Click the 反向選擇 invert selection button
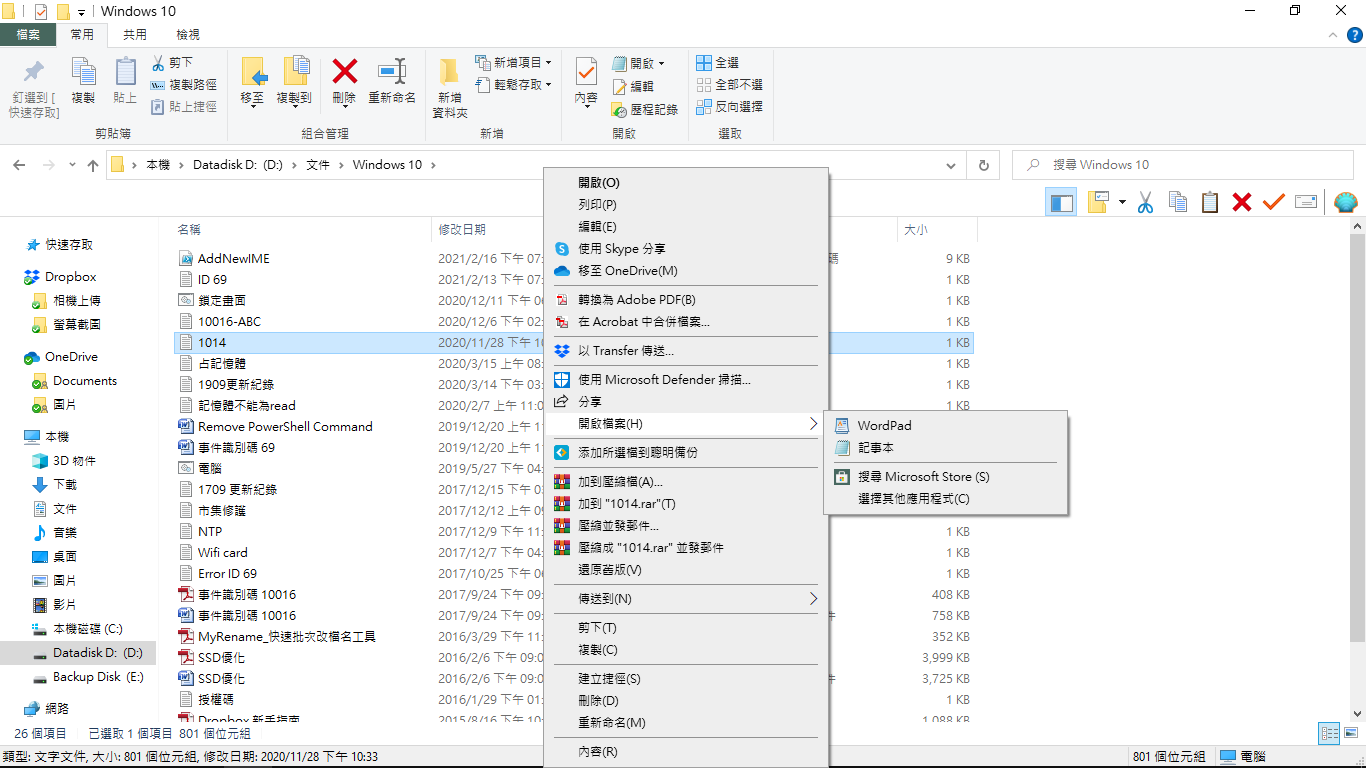This screenshot has height=768, width=1366. pyautogui.click(x=729, y=106)
